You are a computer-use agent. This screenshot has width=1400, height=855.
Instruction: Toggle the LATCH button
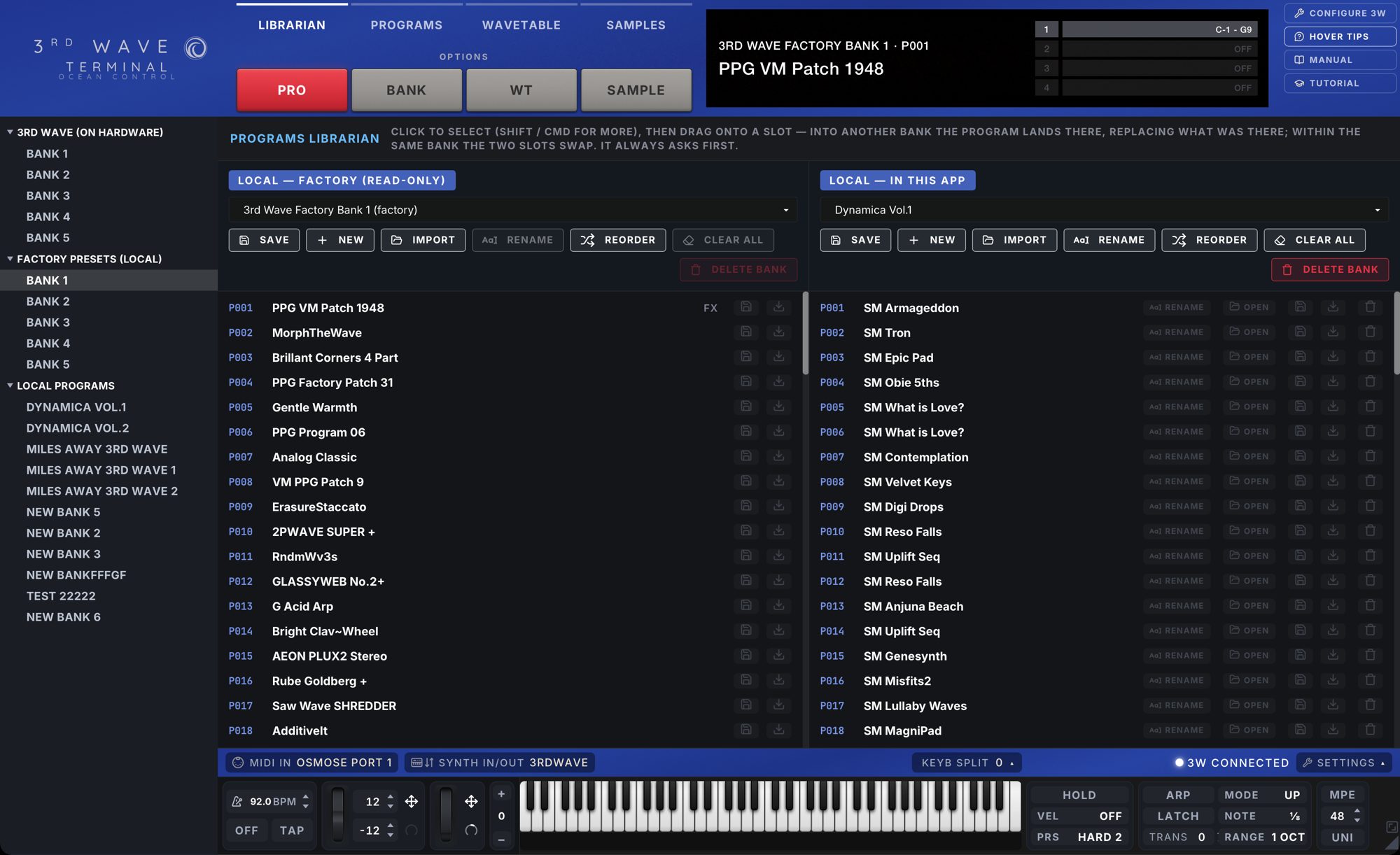point(1178,816)
